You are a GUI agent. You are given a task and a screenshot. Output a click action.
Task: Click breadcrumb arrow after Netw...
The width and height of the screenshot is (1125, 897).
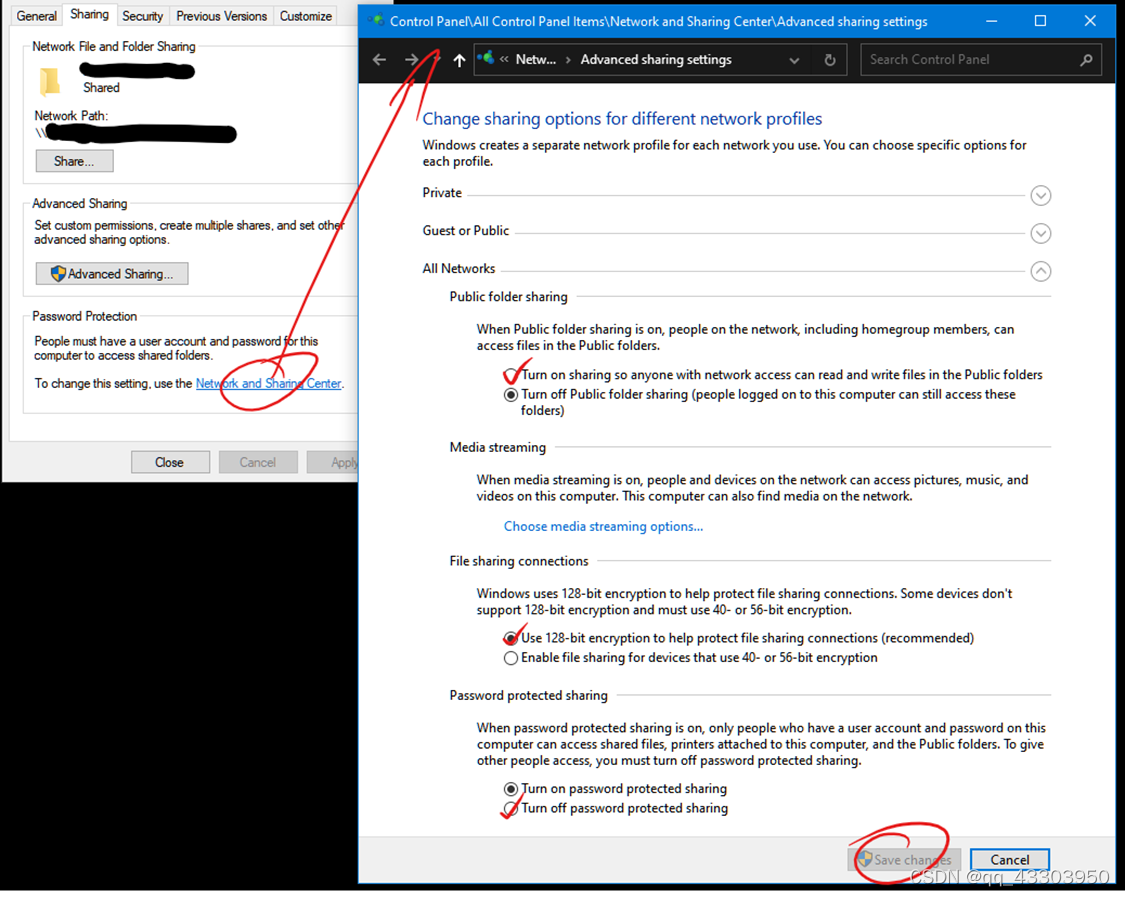tap(568, 60)
